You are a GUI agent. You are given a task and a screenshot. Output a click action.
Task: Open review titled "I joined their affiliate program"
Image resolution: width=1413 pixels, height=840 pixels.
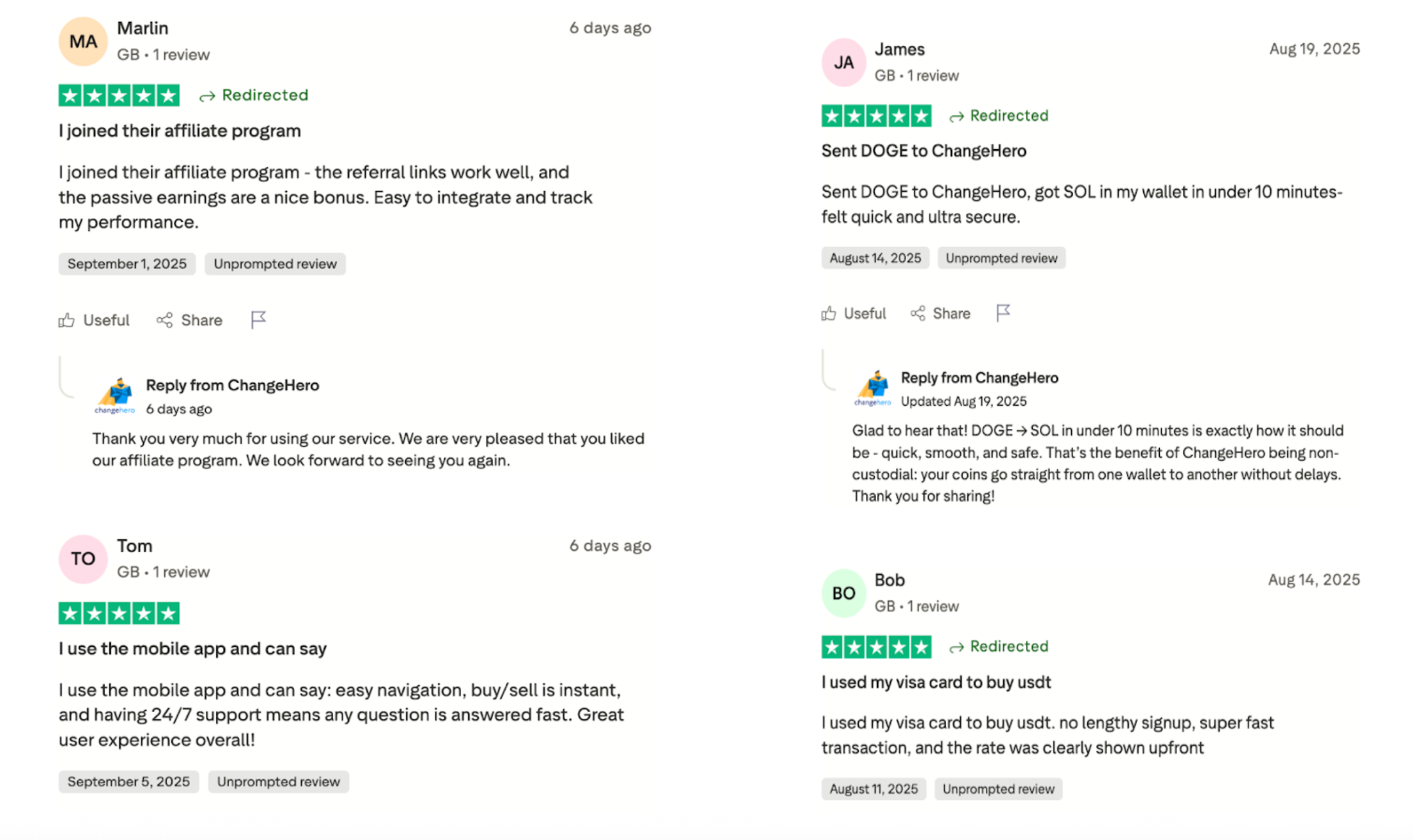(180, 131)
